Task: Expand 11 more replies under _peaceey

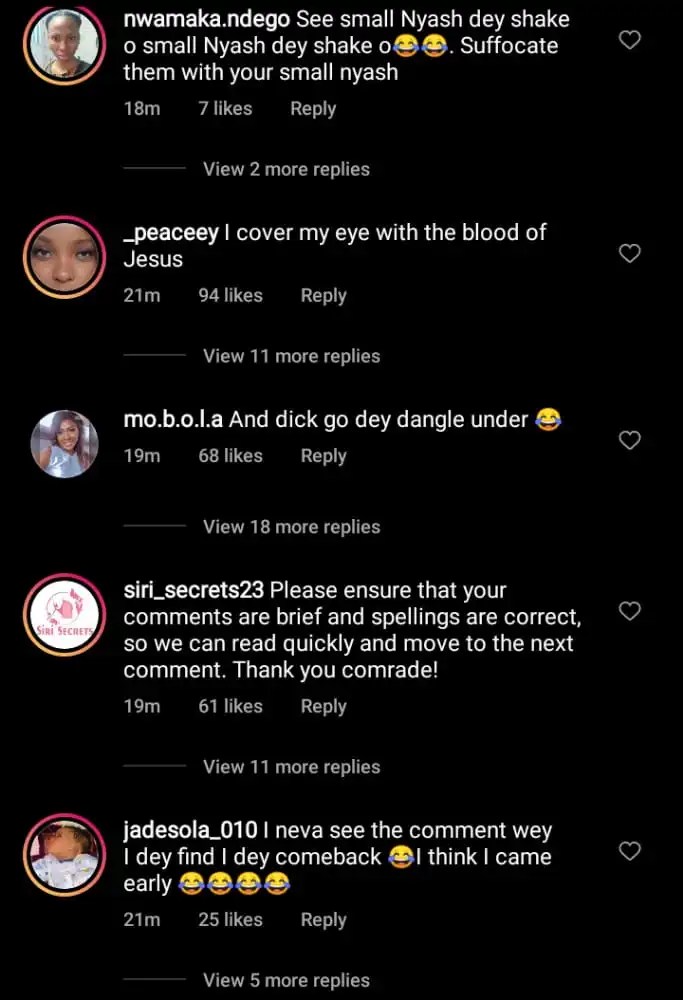Action: [x=291, y=356]
